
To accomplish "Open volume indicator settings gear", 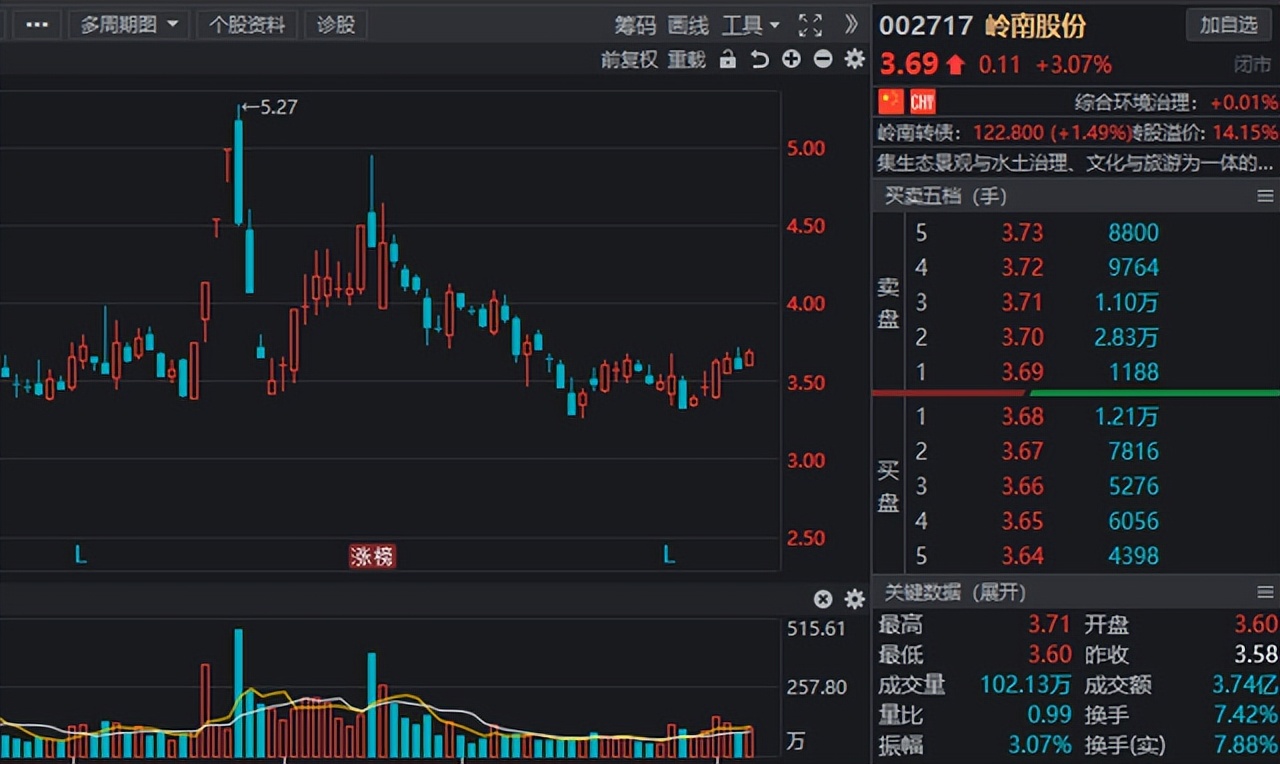I will click(x=852, y=599).
